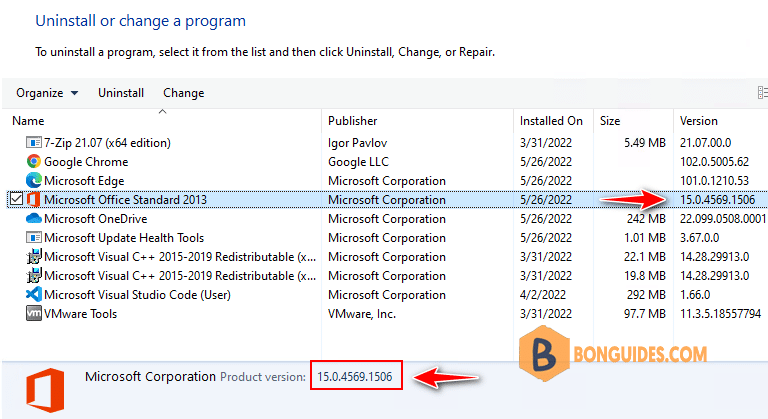Click the sort arrow above Name column
The height and width of the screenshot is (419, 768).
click(x=163, y=112)
